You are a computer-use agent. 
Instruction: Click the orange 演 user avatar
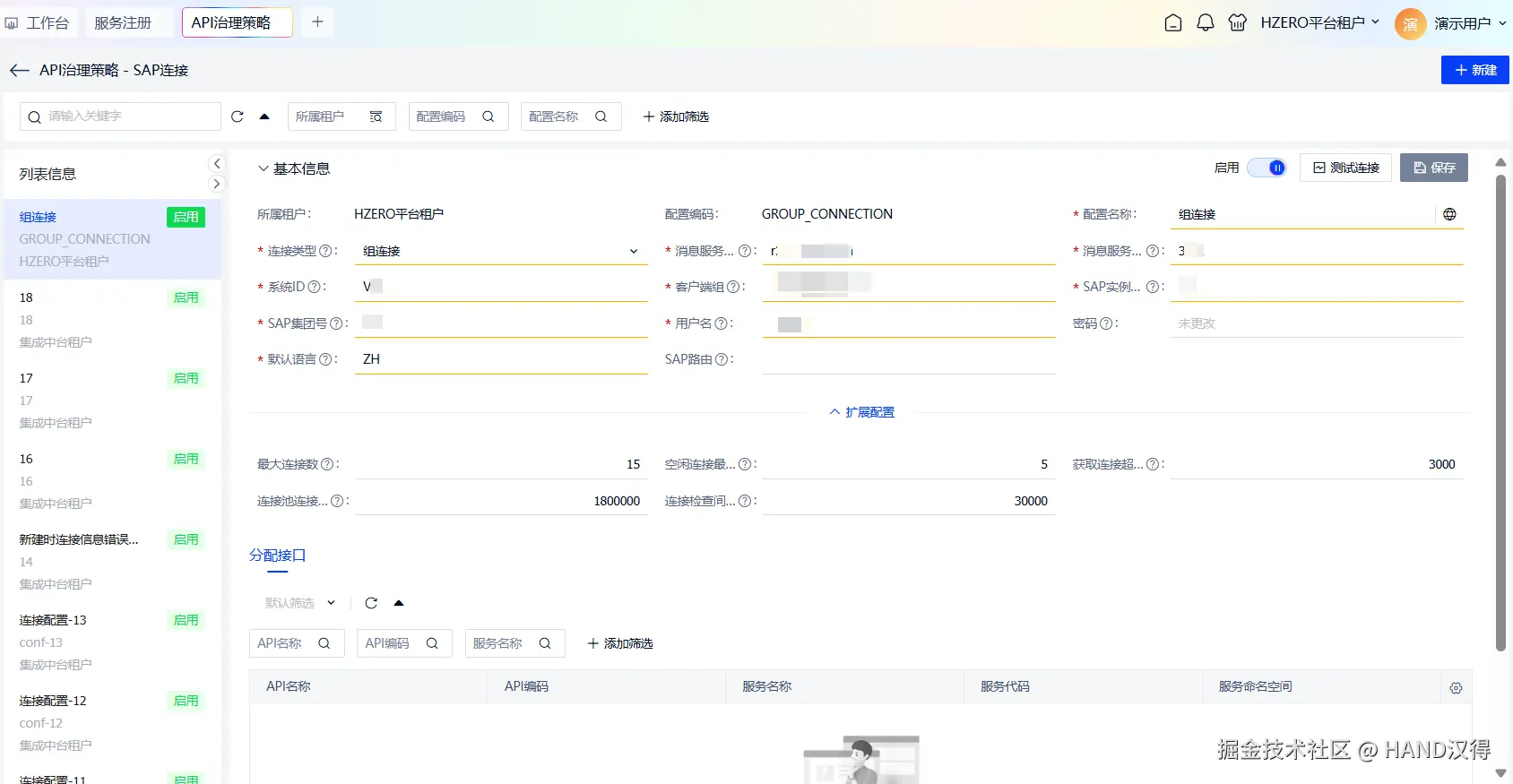[1410, 24]
